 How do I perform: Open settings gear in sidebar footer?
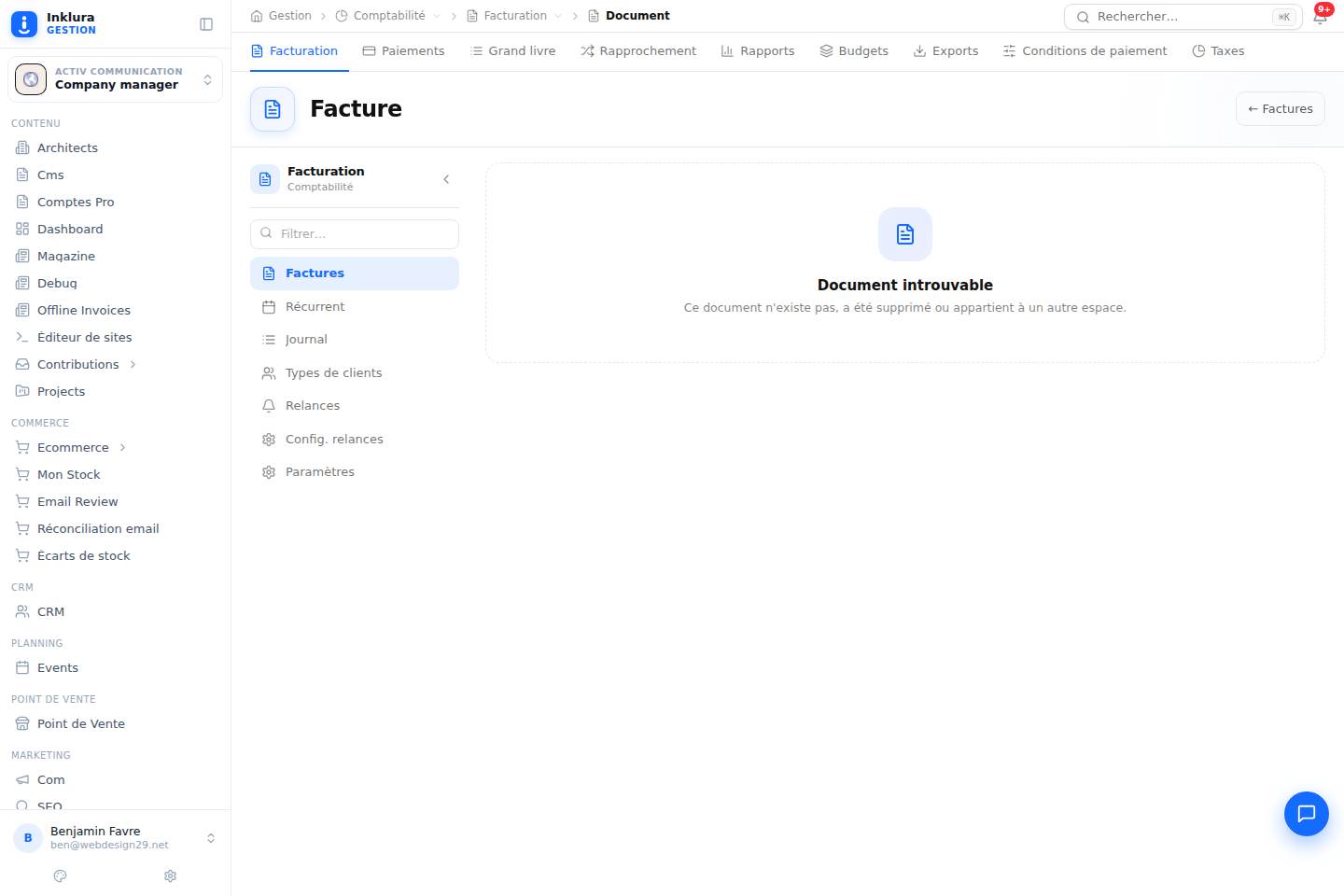(x=170, y=876)
